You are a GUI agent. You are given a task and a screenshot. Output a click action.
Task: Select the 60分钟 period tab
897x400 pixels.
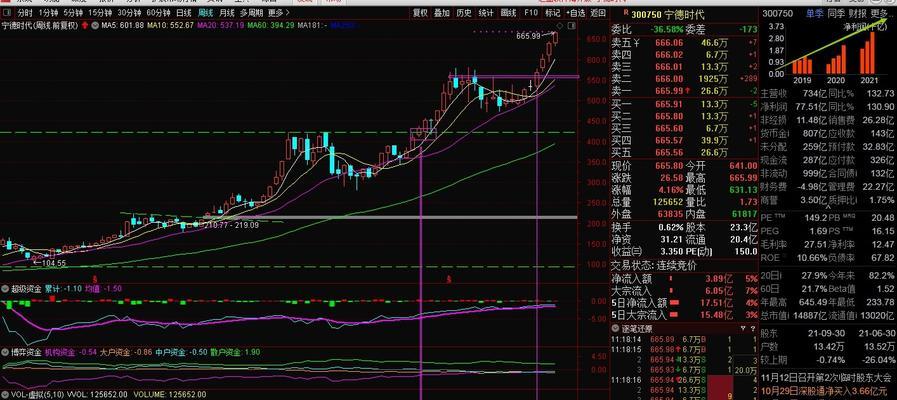(x=158, y=13)
